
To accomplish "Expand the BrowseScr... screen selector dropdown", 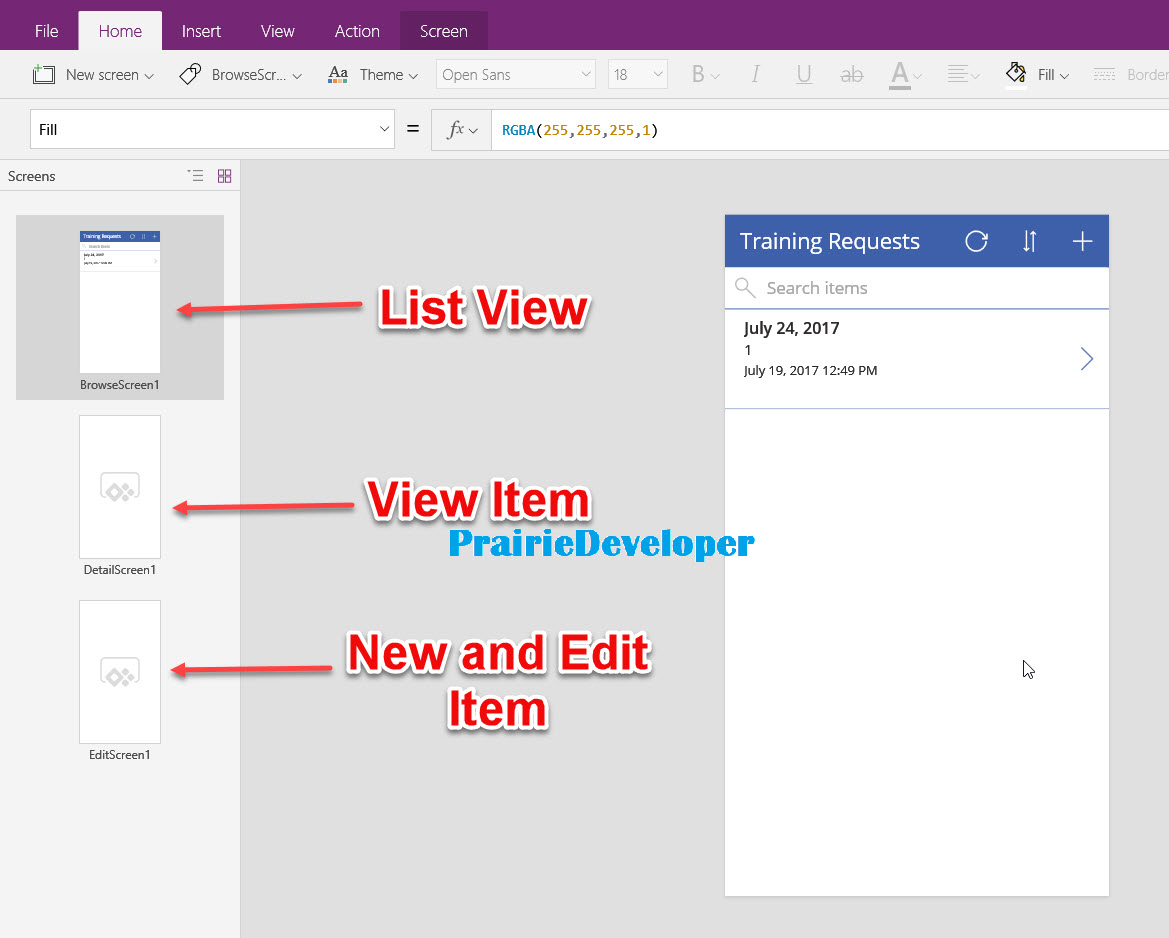I will point(297,76).
